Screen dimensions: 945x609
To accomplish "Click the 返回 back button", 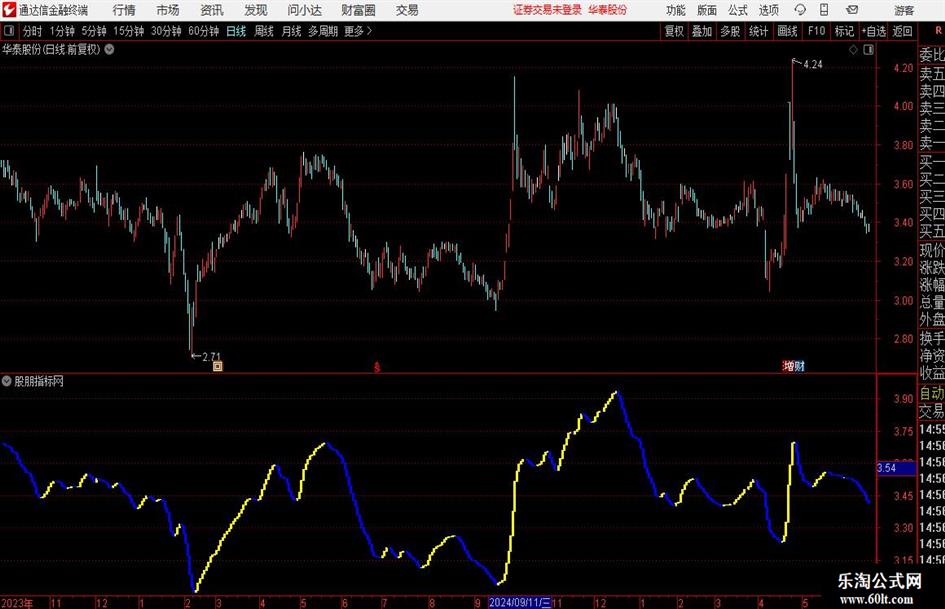I will [x=902, y=31].
